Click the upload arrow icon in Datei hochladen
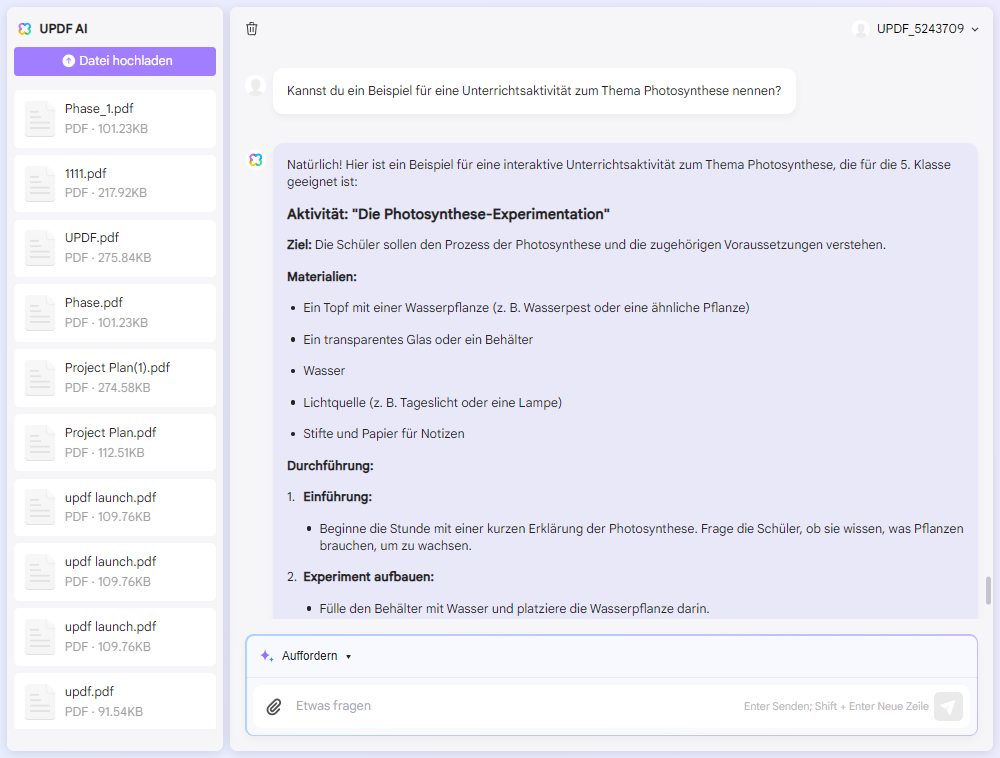This screenshot has height=758, width=1000. pos(69,61)
